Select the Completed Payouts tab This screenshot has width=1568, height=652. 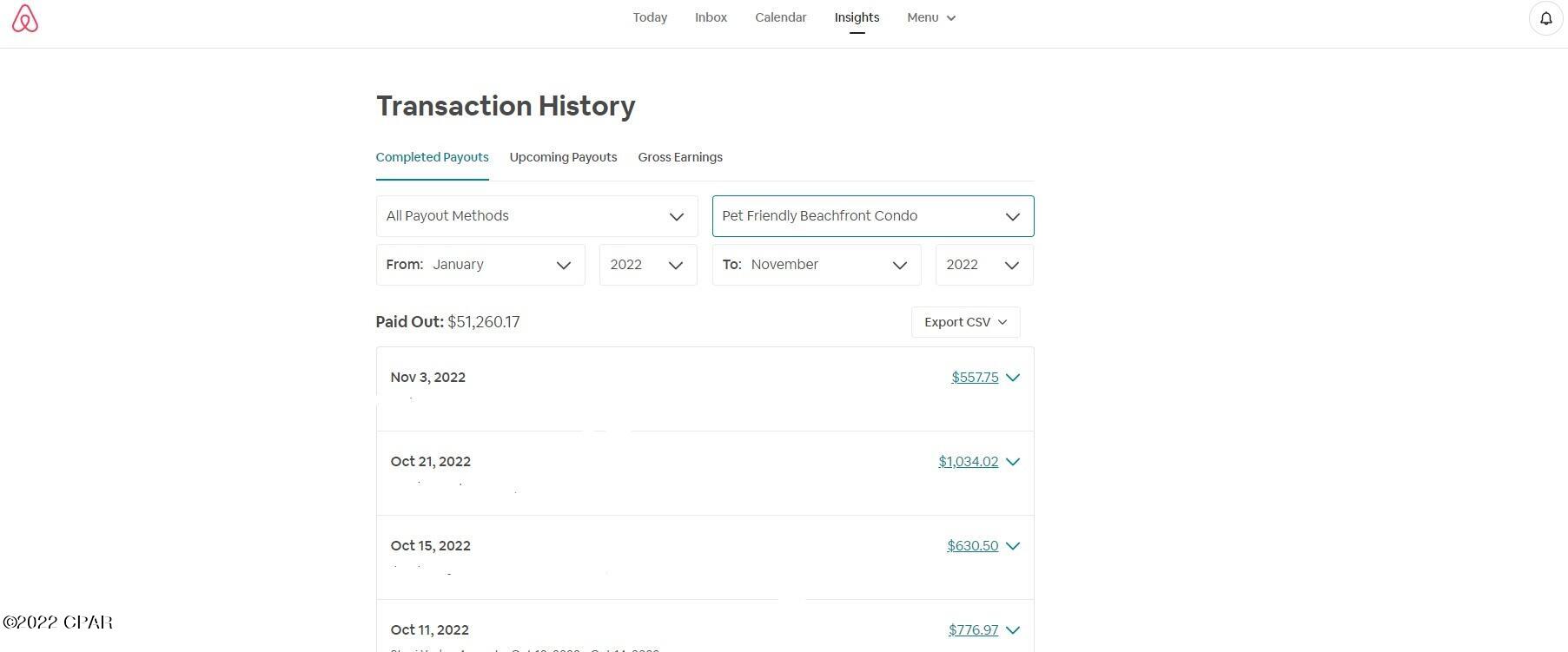click(432, 157)
